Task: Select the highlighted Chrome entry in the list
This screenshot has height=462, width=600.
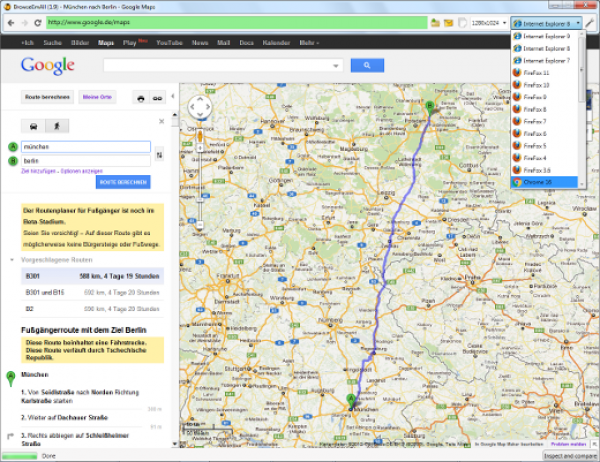Action: click(544, 182)
